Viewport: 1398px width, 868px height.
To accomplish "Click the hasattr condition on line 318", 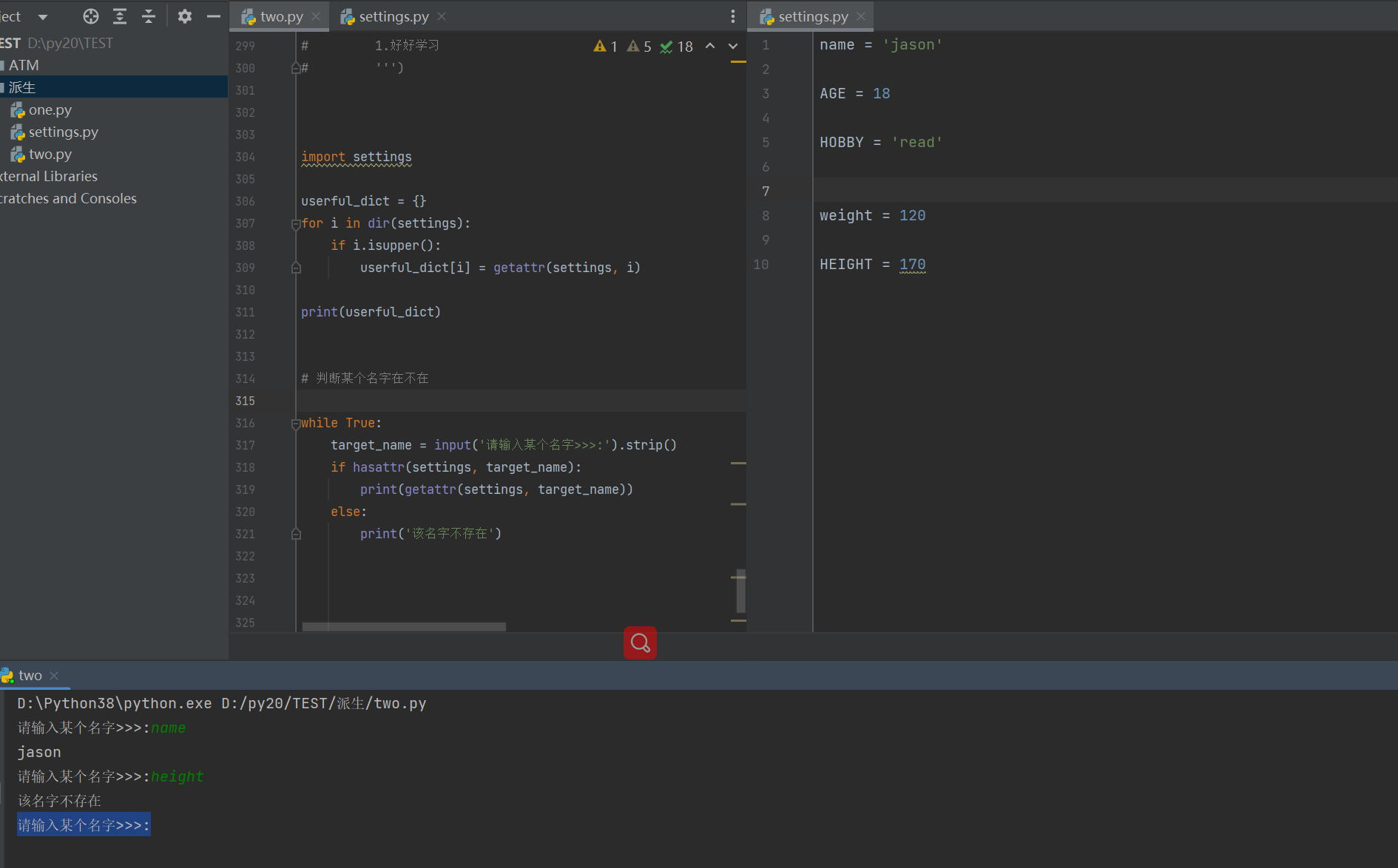I will click(456, 467).
